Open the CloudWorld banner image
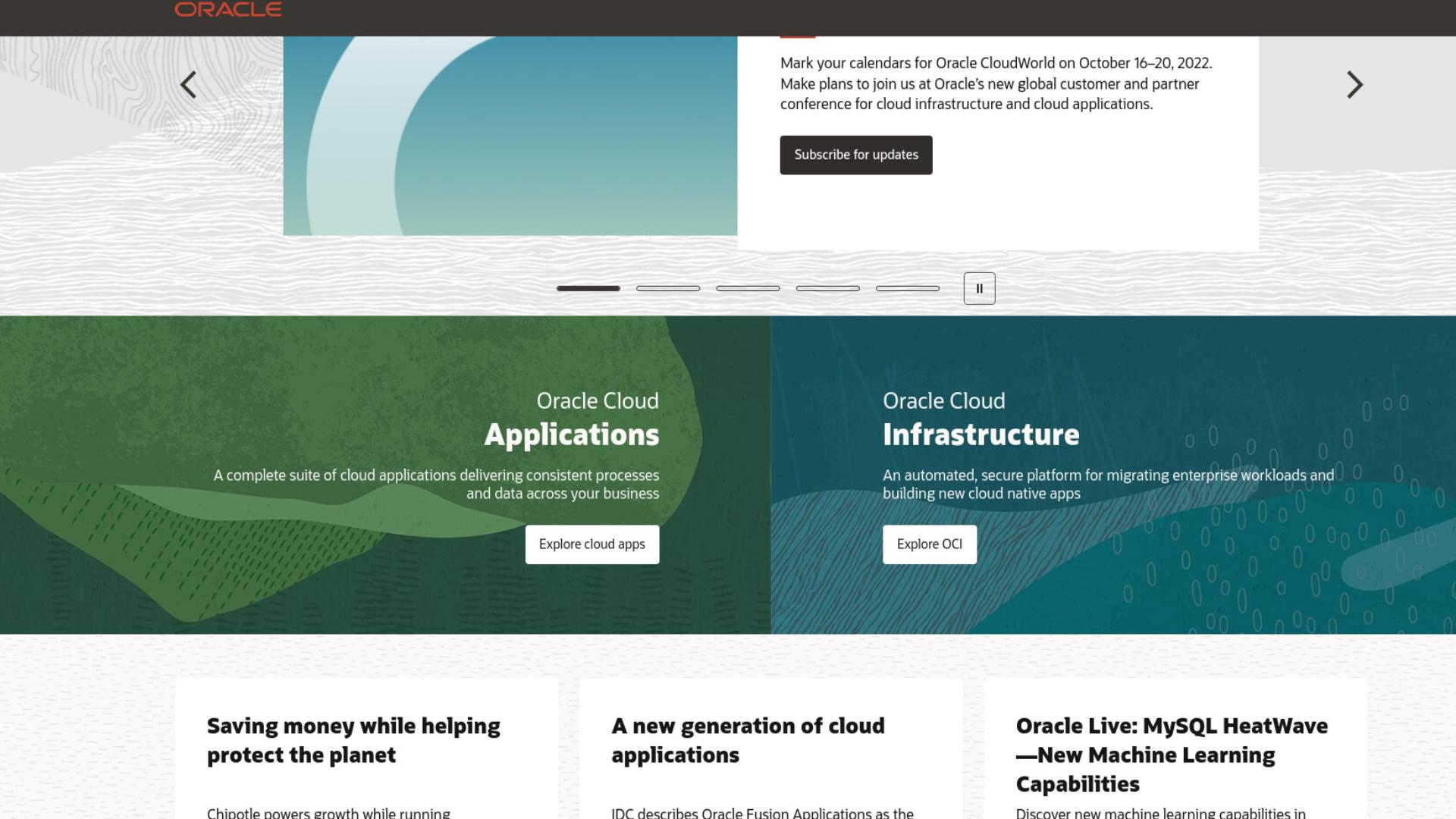This screenshot has height=819, width=1456. coord(510,136)
